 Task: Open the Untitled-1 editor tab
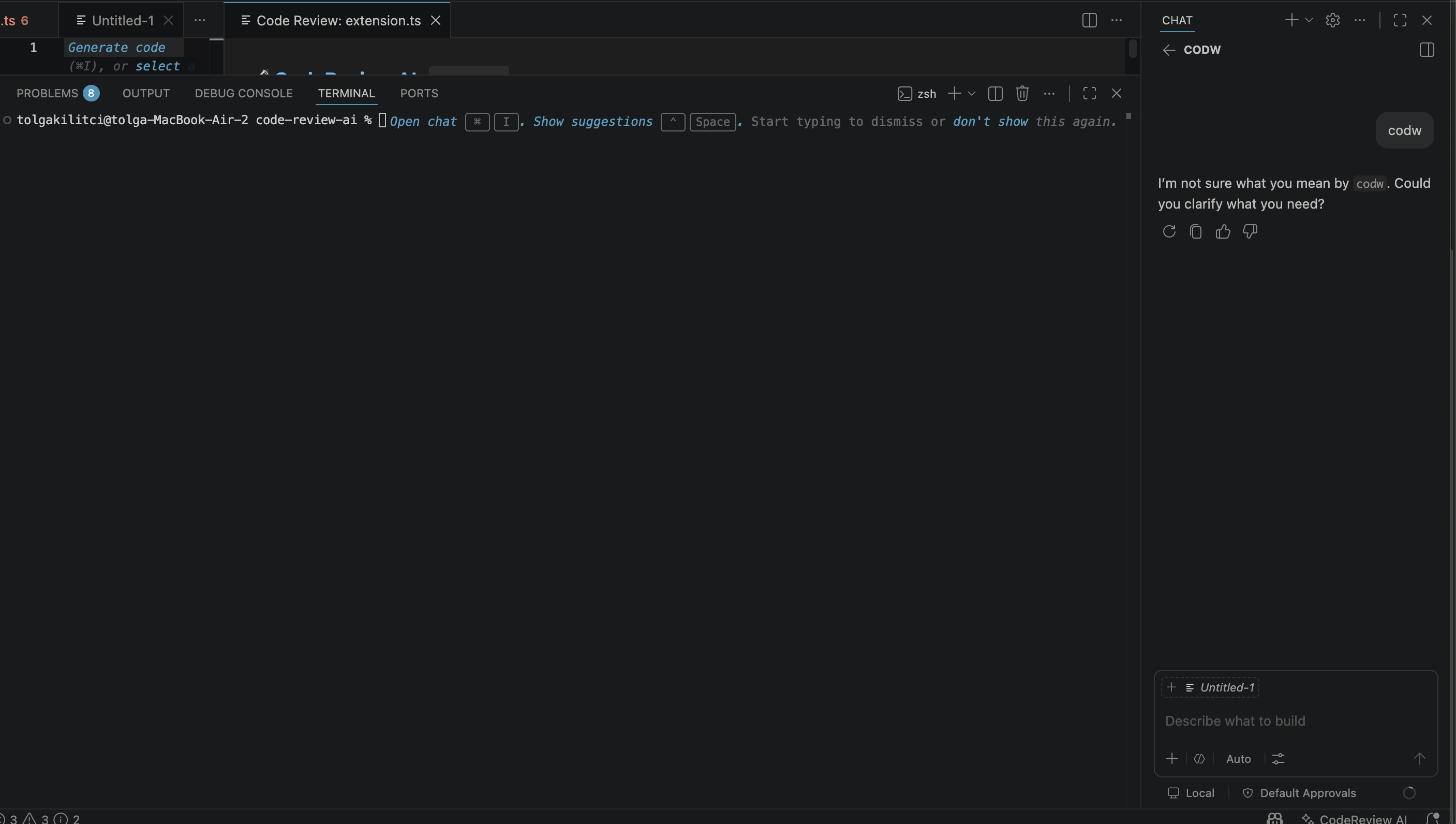(x=122, y=20)
